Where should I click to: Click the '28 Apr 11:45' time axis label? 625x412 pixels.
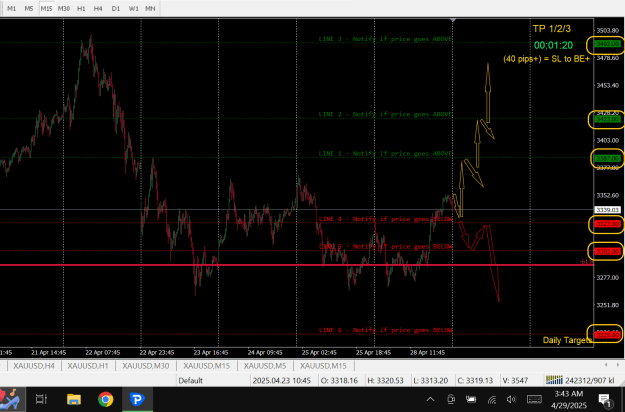pos(427,353)
